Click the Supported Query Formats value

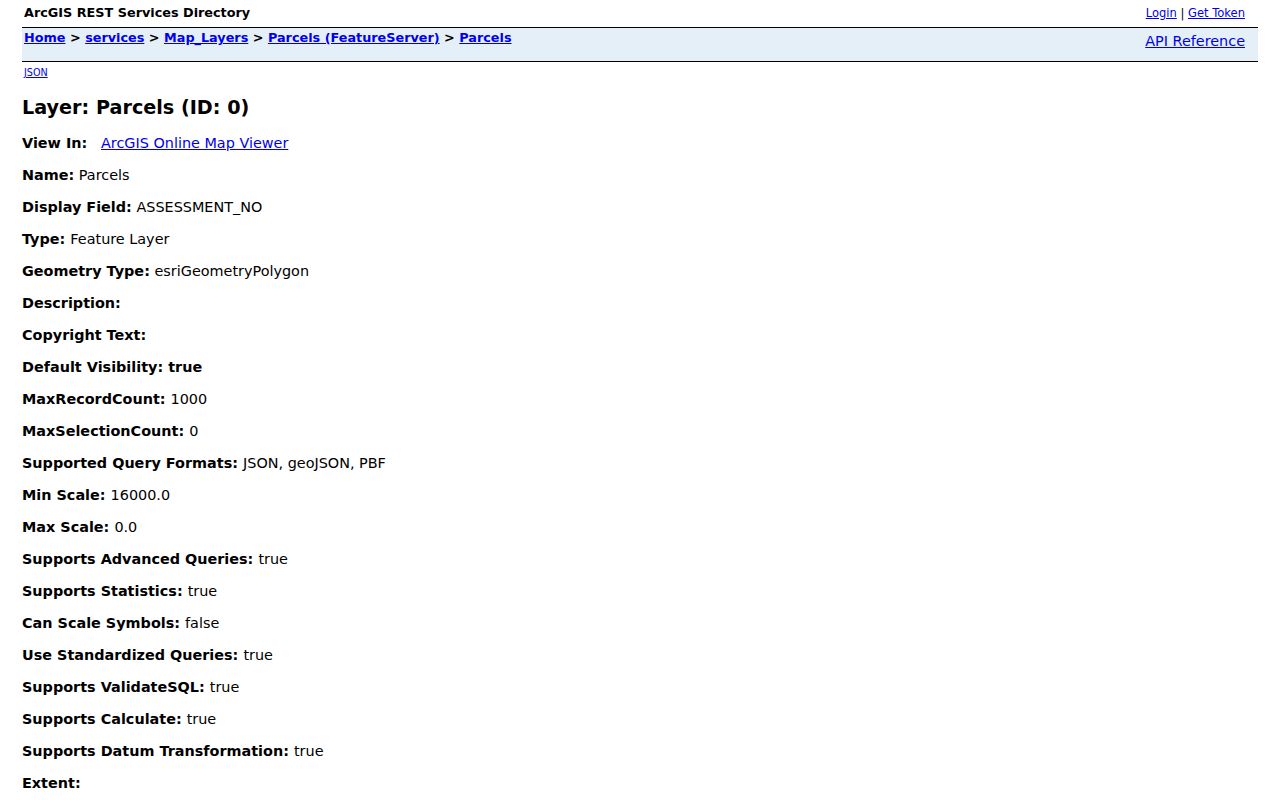314,463
